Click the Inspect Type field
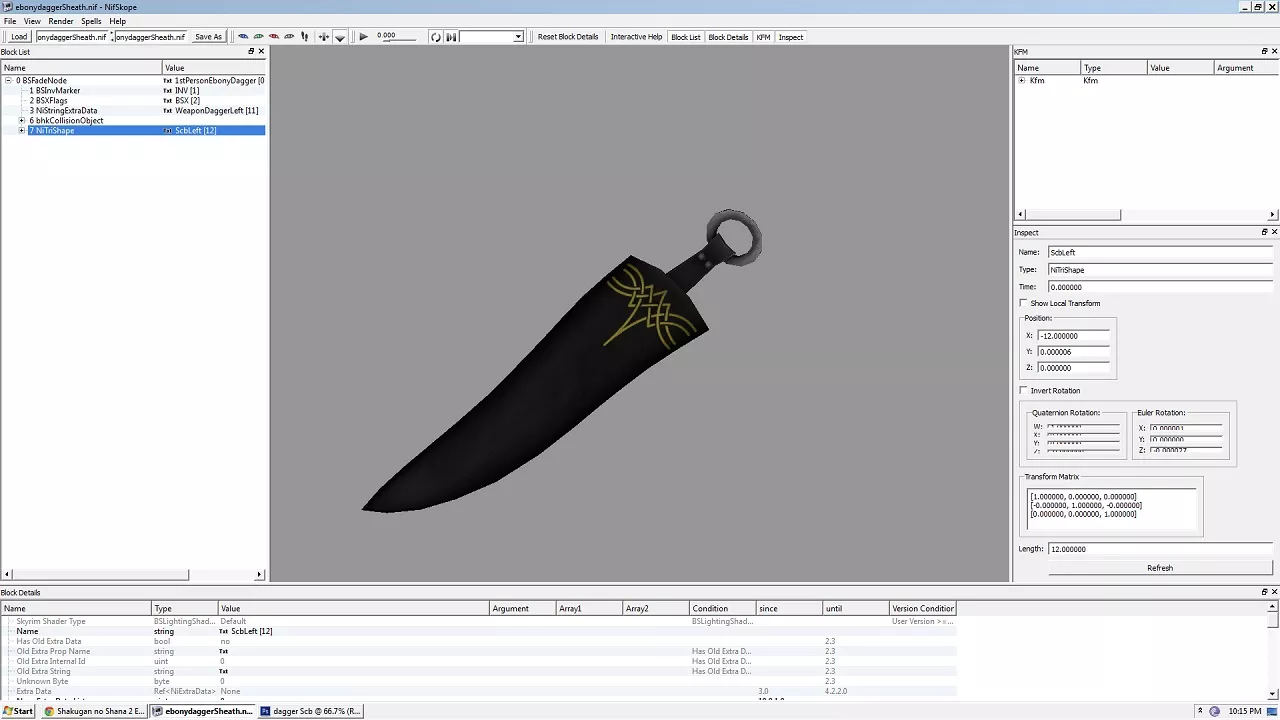 tap(1160, 269)
